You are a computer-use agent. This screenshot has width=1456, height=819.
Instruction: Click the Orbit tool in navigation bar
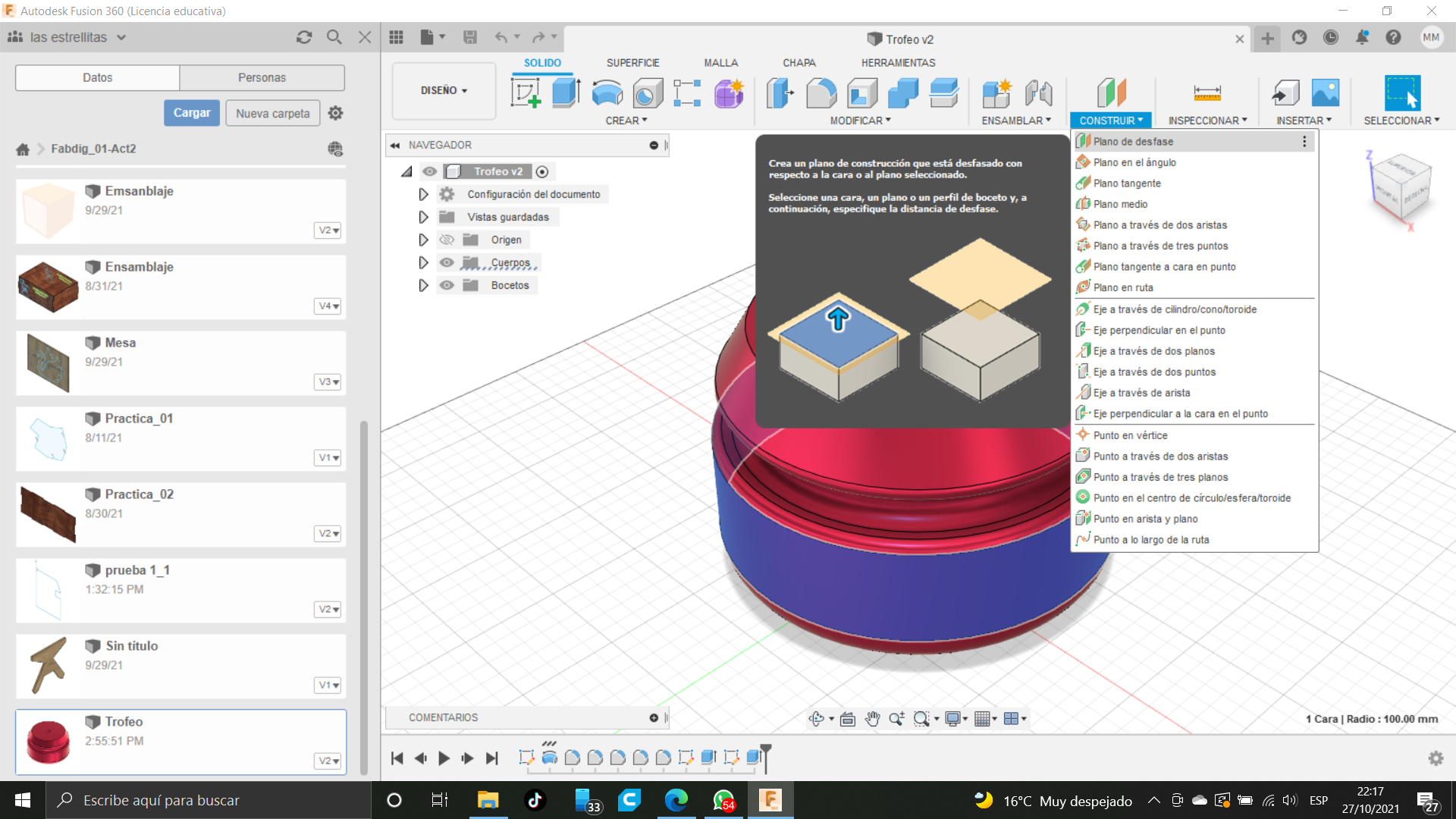coord(817,719)
